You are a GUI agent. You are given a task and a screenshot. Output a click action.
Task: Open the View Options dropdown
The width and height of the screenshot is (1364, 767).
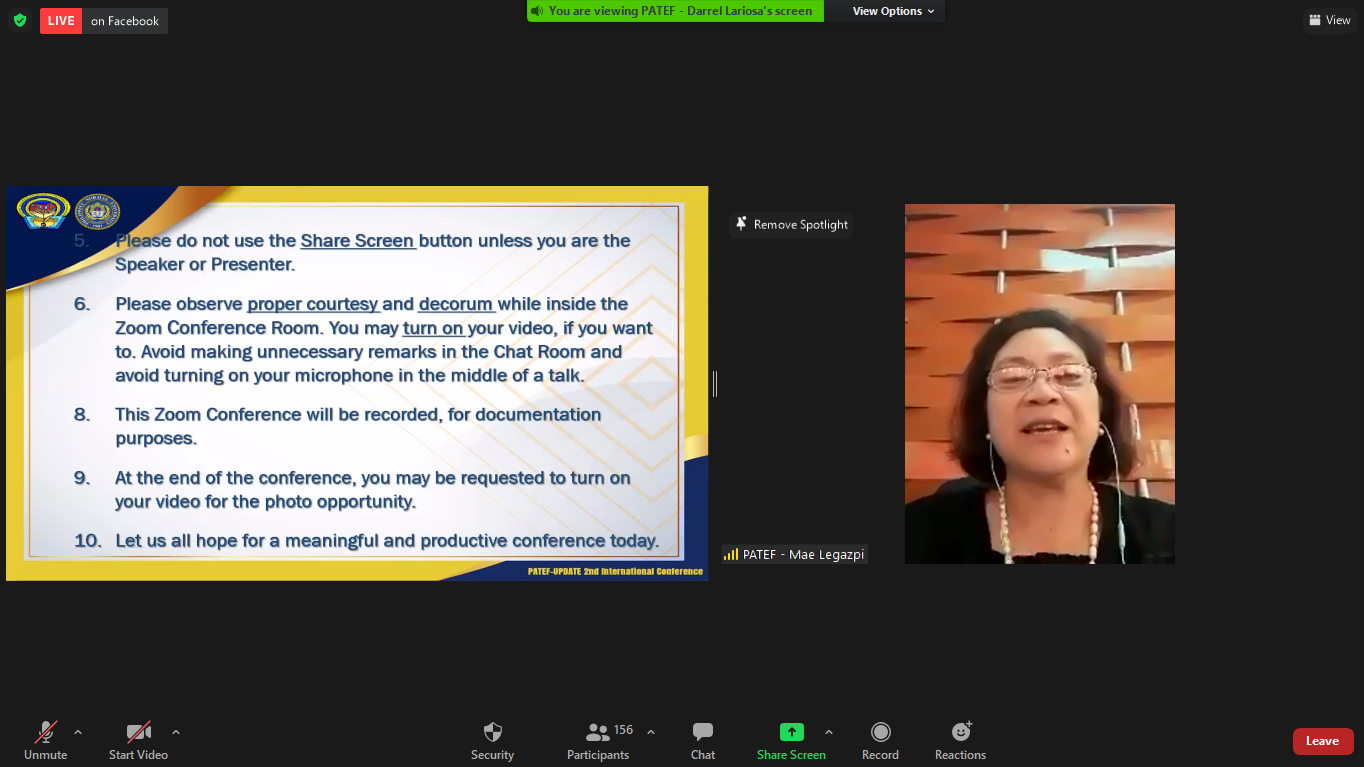click(893, 11)
